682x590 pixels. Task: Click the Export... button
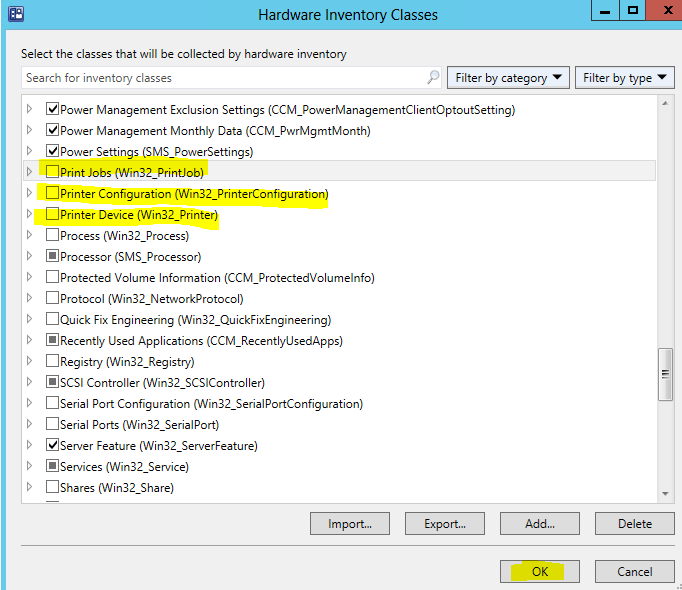[x=445, y=523]
